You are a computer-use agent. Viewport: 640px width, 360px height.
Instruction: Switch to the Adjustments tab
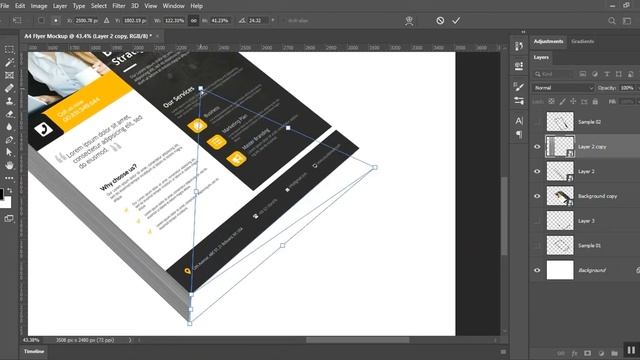pos(548,42)
